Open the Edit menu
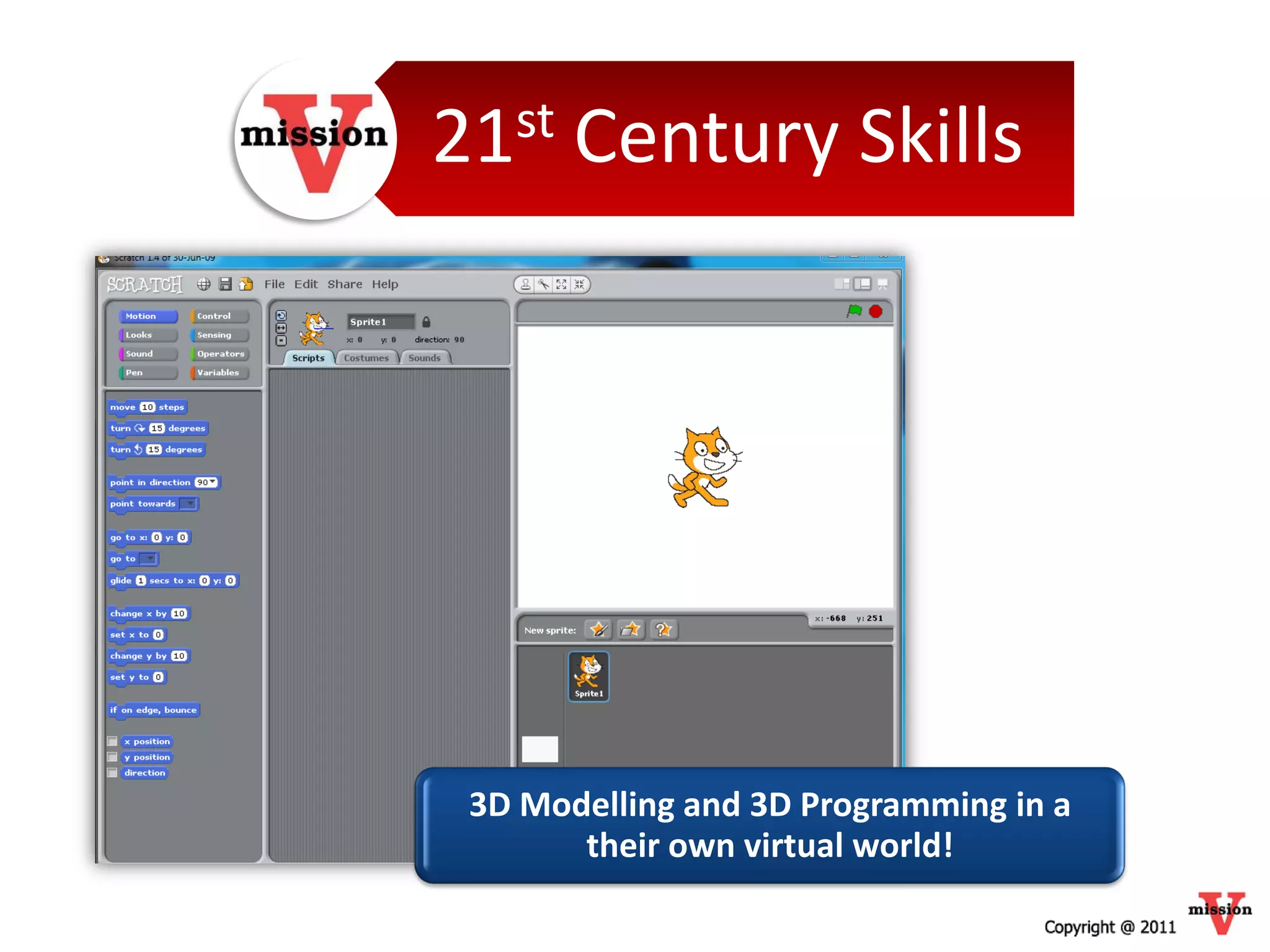This screenshot has width=1270, height=952. (306, 284)
